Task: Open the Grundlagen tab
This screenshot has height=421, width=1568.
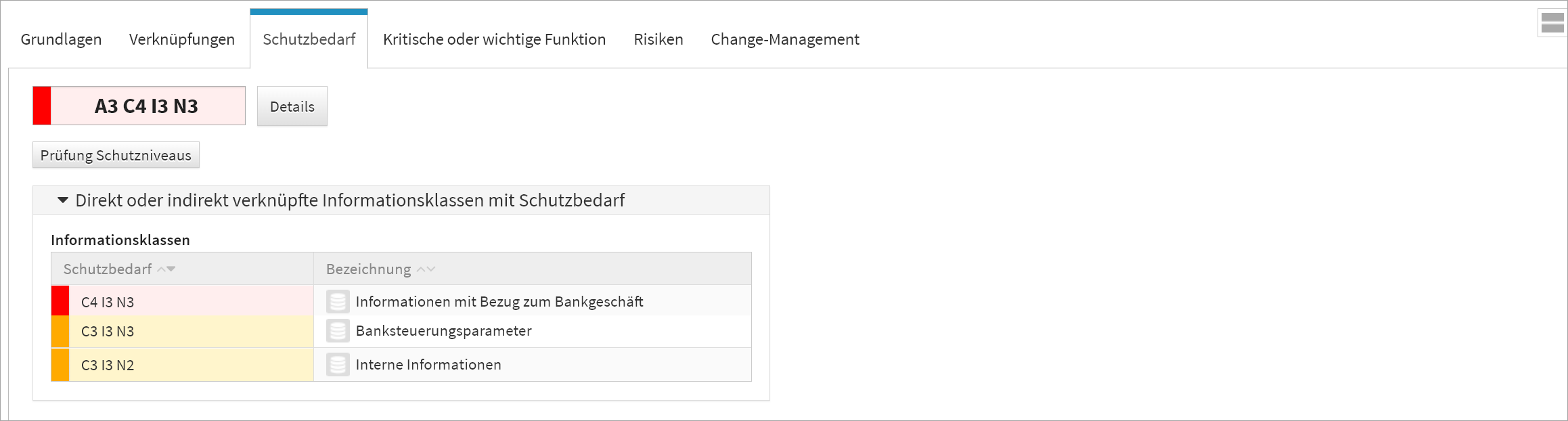Action: [x=61, y=39]
